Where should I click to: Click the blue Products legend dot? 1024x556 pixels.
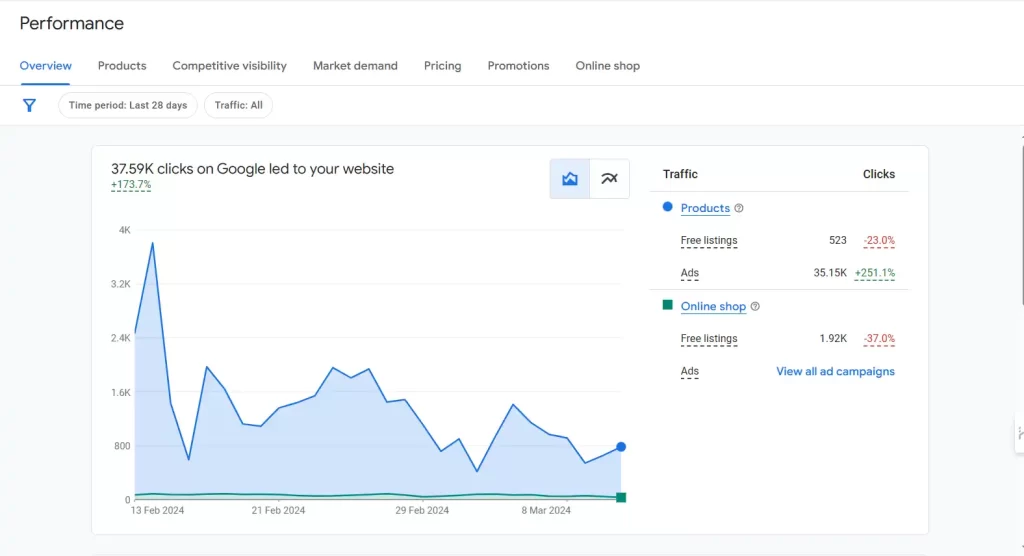(x=667, y=207)
